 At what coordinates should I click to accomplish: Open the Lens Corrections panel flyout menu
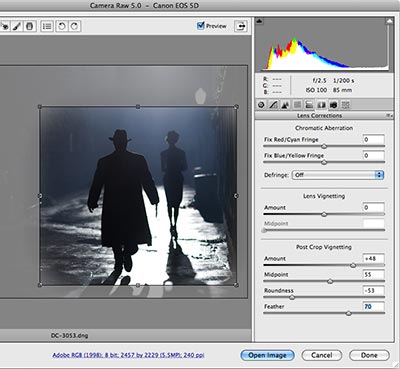[389, 115]
